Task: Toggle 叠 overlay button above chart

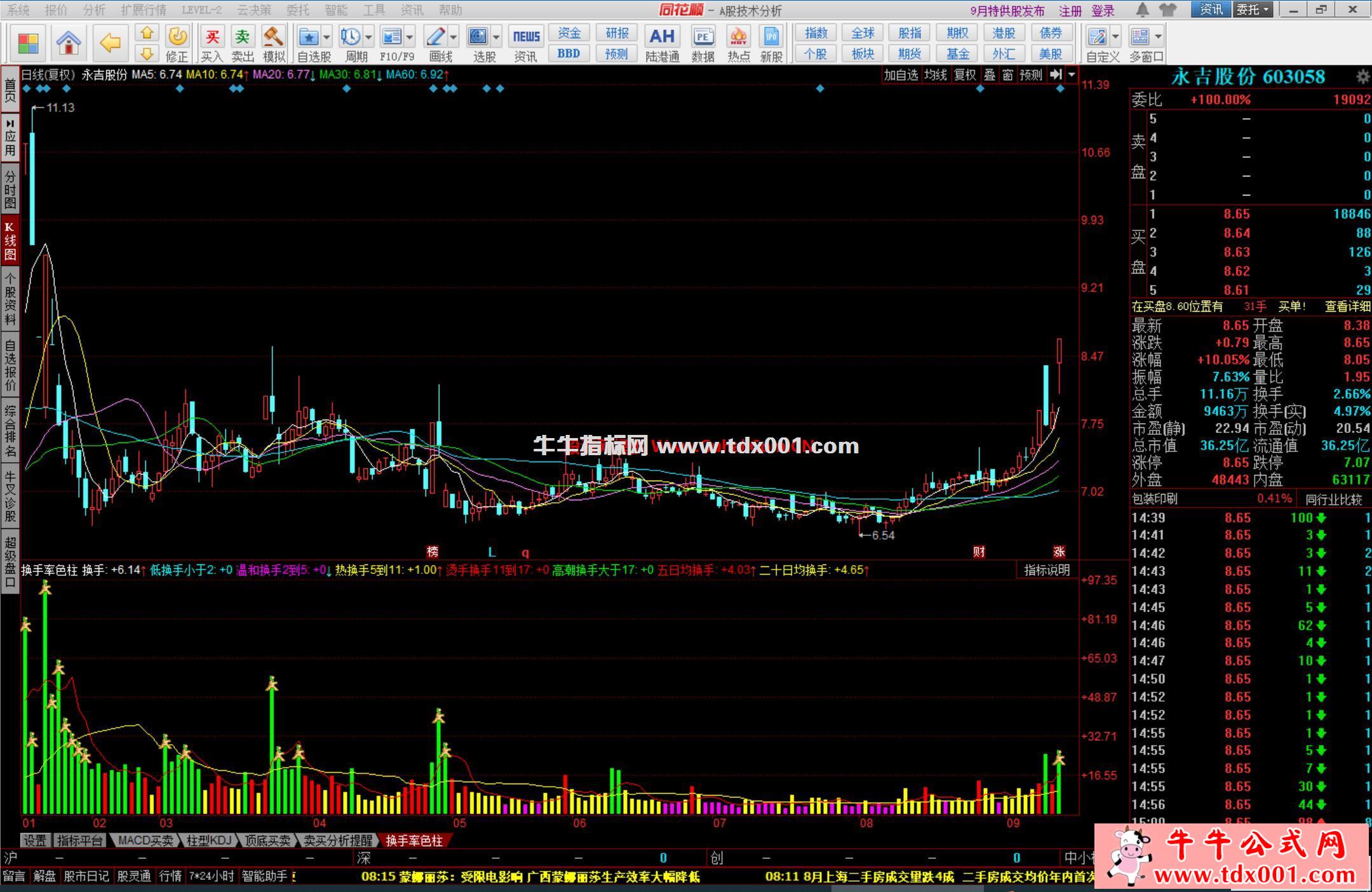Action: 990,75
